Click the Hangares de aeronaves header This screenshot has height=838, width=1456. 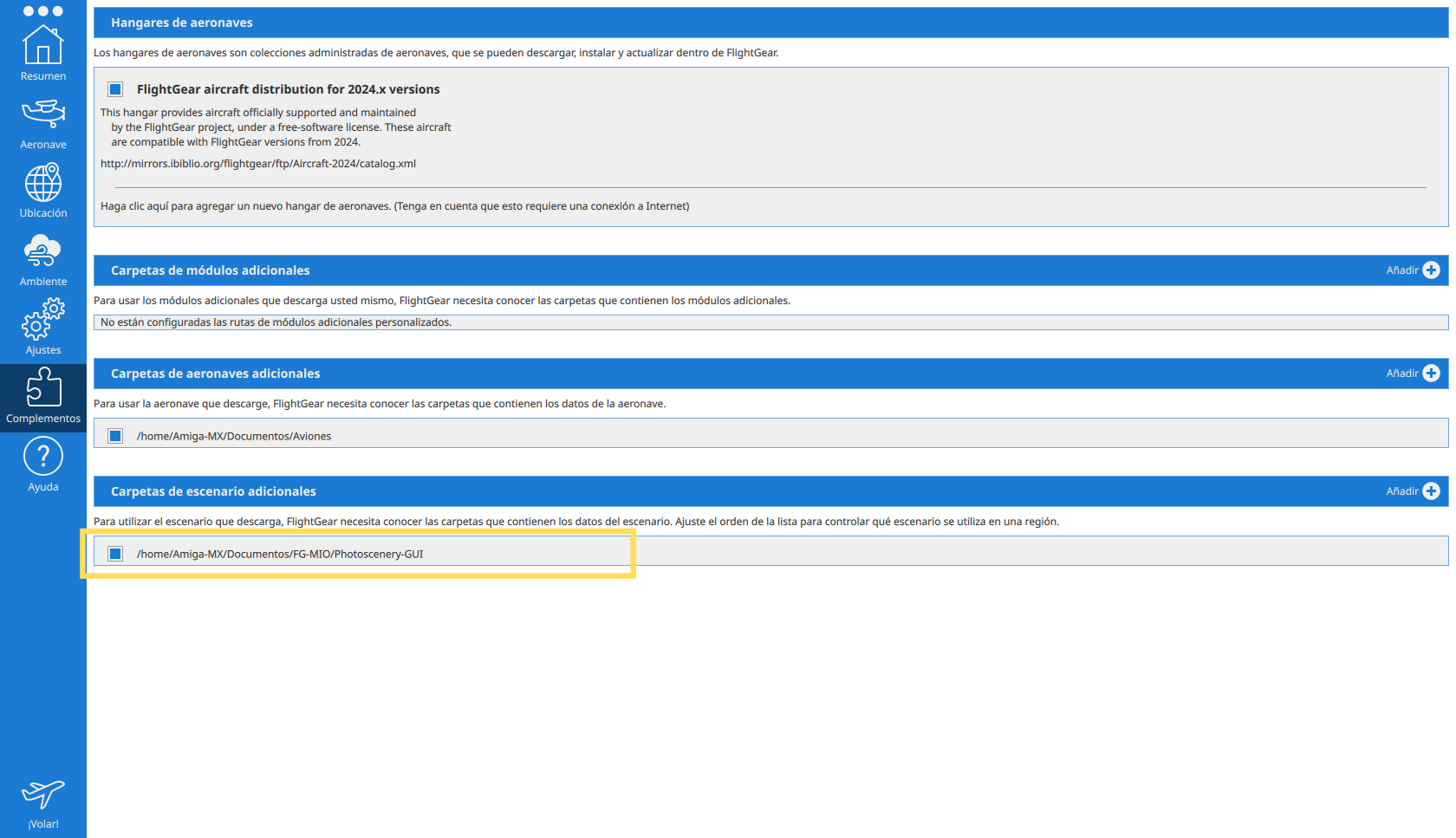[771, 23]
